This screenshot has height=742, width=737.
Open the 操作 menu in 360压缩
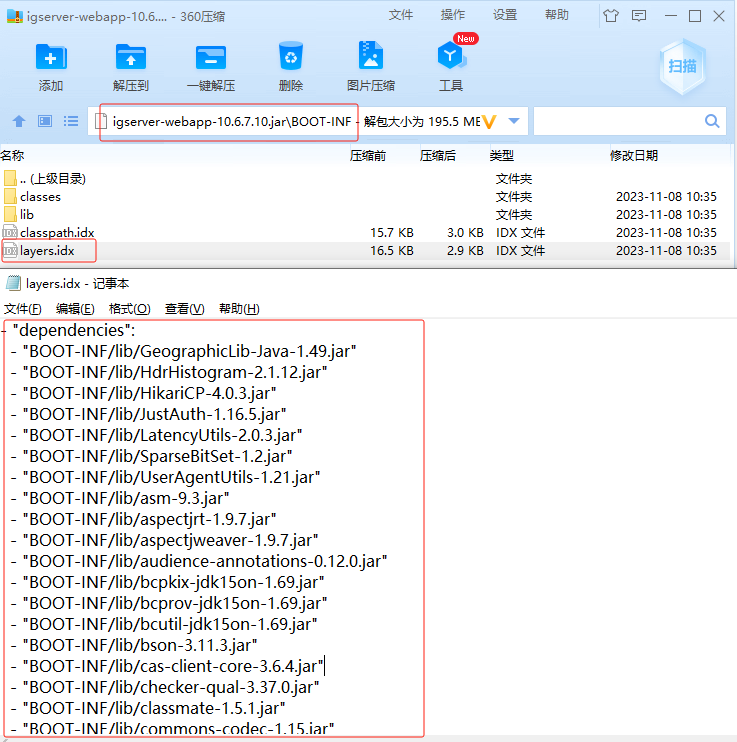click(x=453, y=15)
